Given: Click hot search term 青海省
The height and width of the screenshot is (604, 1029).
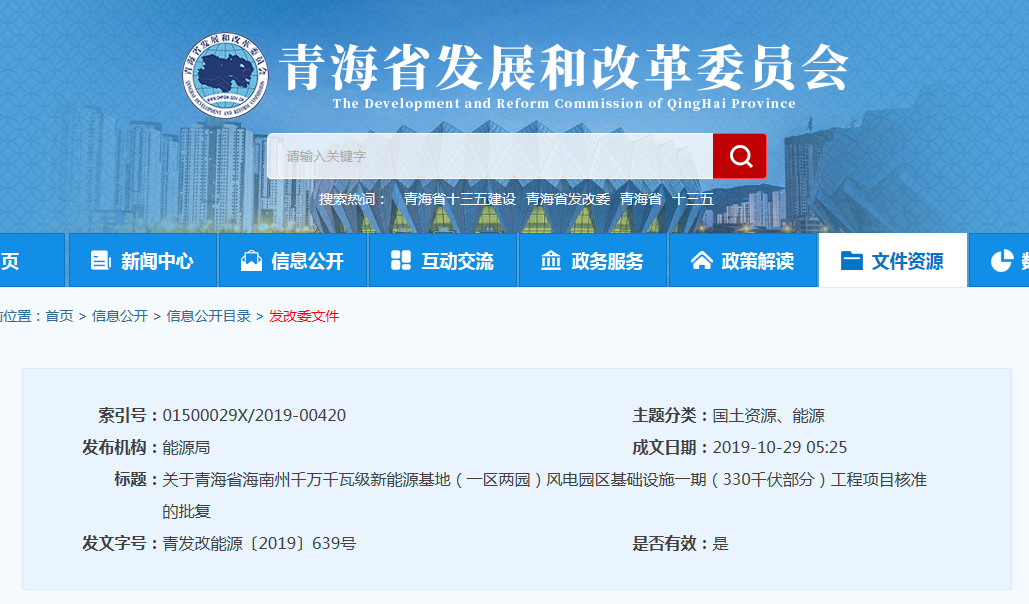Looking at the screenshot, I should pyautogui.click(x=640, y=199).
